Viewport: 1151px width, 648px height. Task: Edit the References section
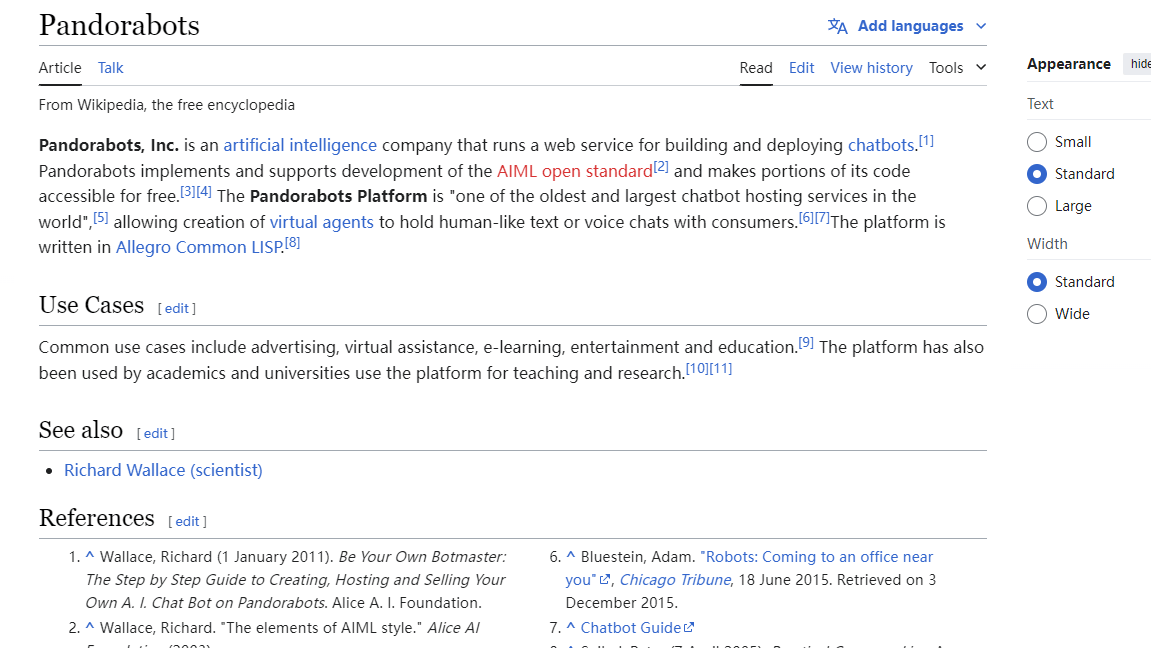coord(187,521)
